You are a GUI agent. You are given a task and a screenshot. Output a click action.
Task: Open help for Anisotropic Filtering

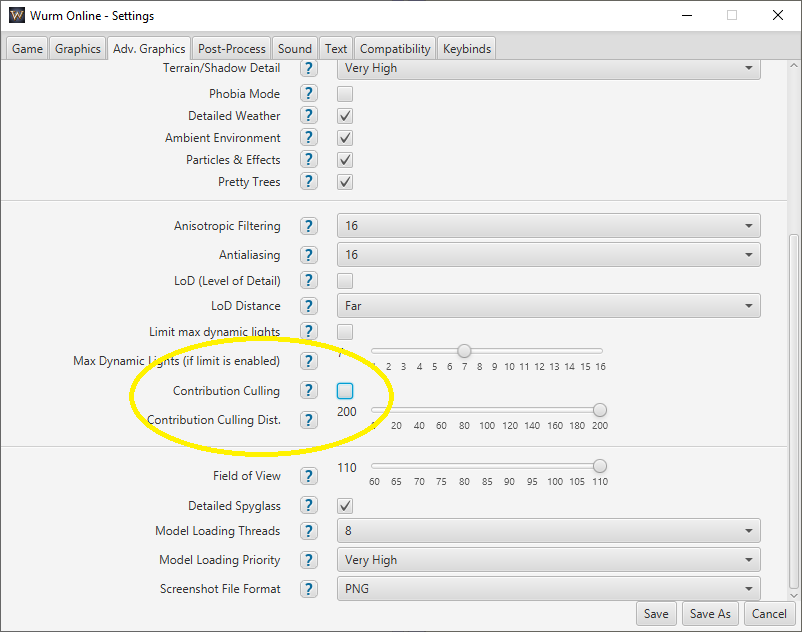309,226
